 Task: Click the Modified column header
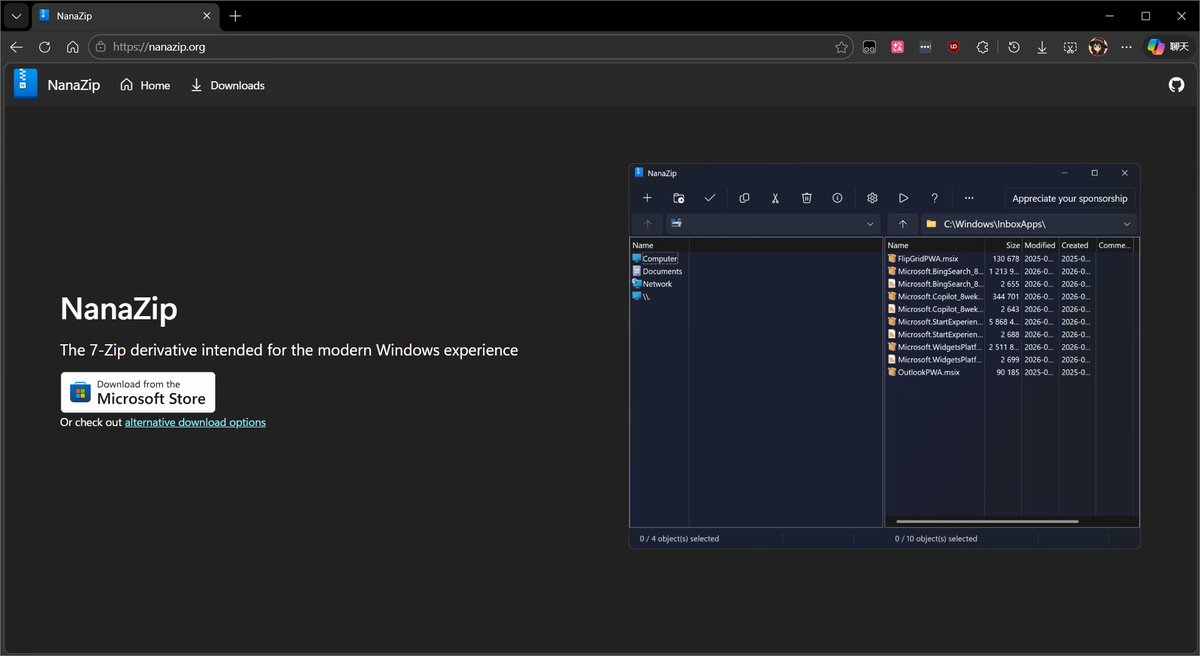click(1039, 245)
